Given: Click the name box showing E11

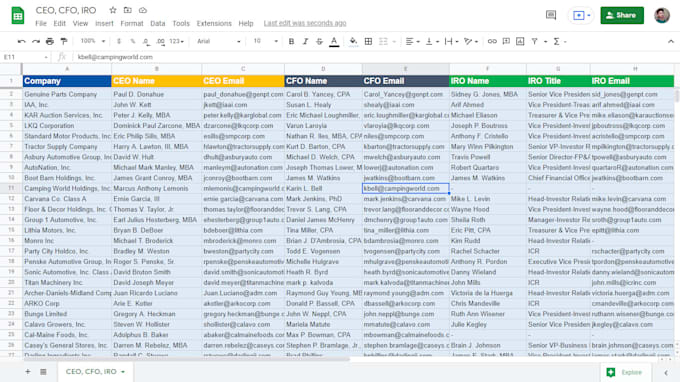Looking at the screenshot, I should click(26, 57).
